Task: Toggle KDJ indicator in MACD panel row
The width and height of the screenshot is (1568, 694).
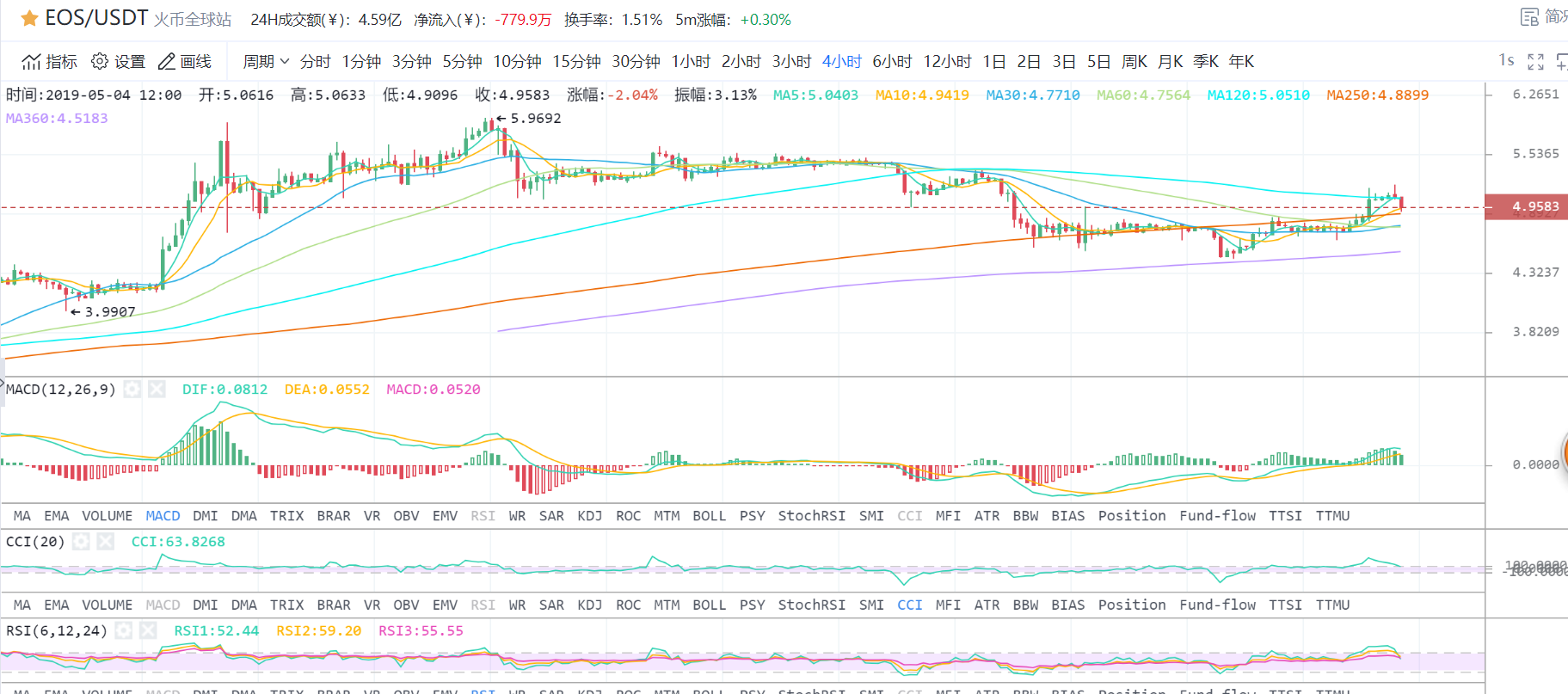Action: click(x=589, y=516)
